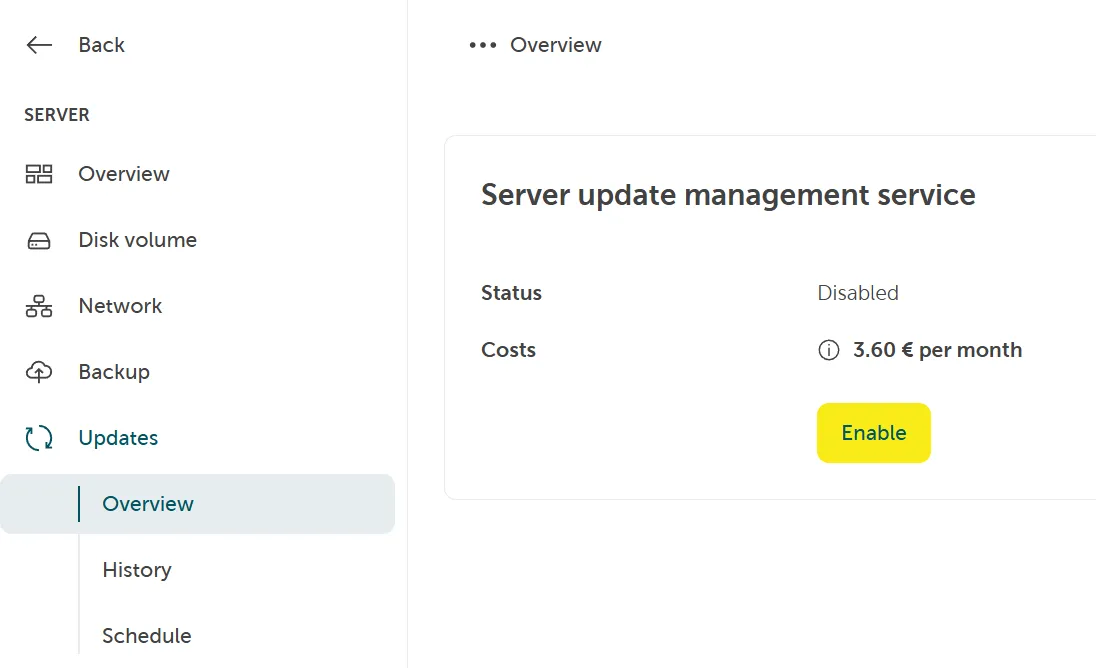
Task: Open Backup via the cloud icon
Action: pos(39,371)
